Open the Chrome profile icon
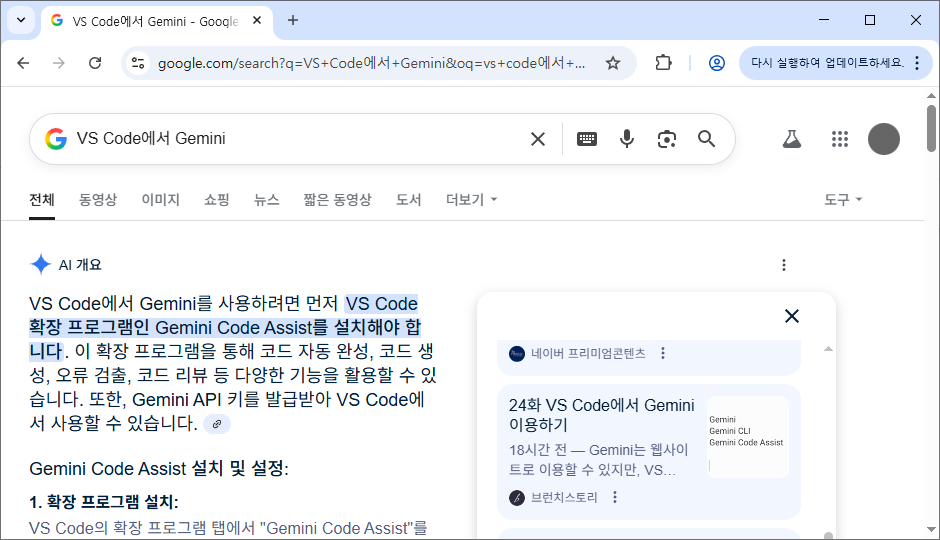940x540 pixels. click(716, 63)
